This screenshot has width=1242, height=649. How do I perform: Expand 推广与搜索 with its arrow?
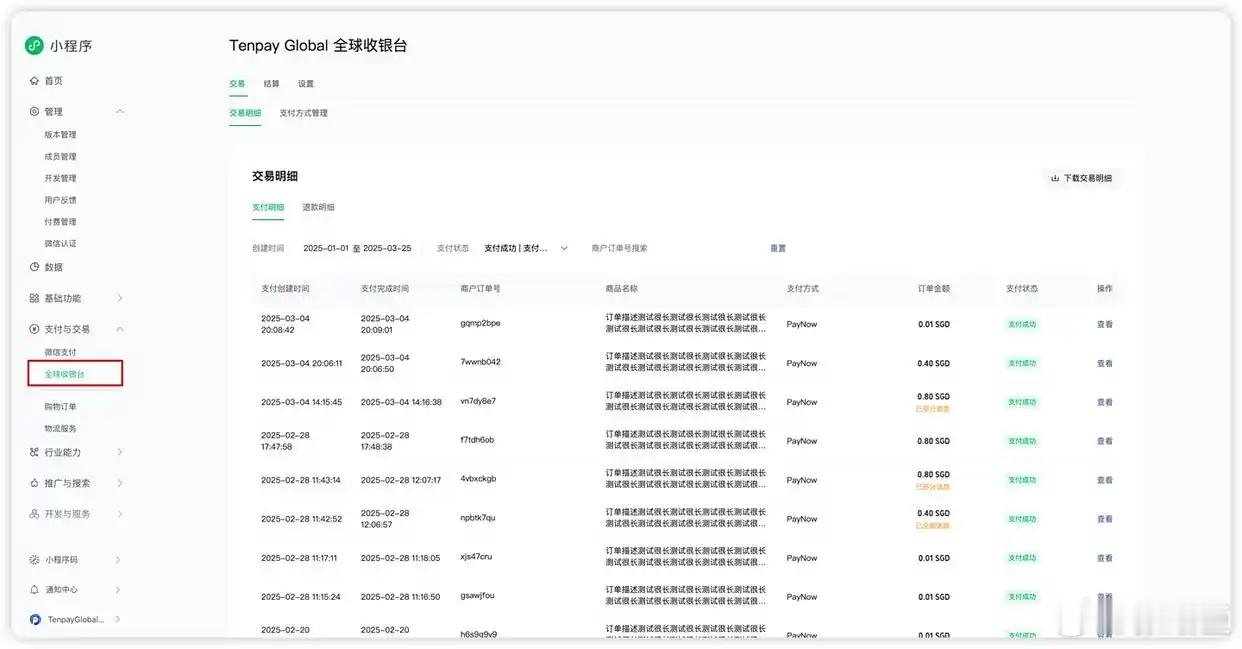pyautogui.click(x=119, y=483)
